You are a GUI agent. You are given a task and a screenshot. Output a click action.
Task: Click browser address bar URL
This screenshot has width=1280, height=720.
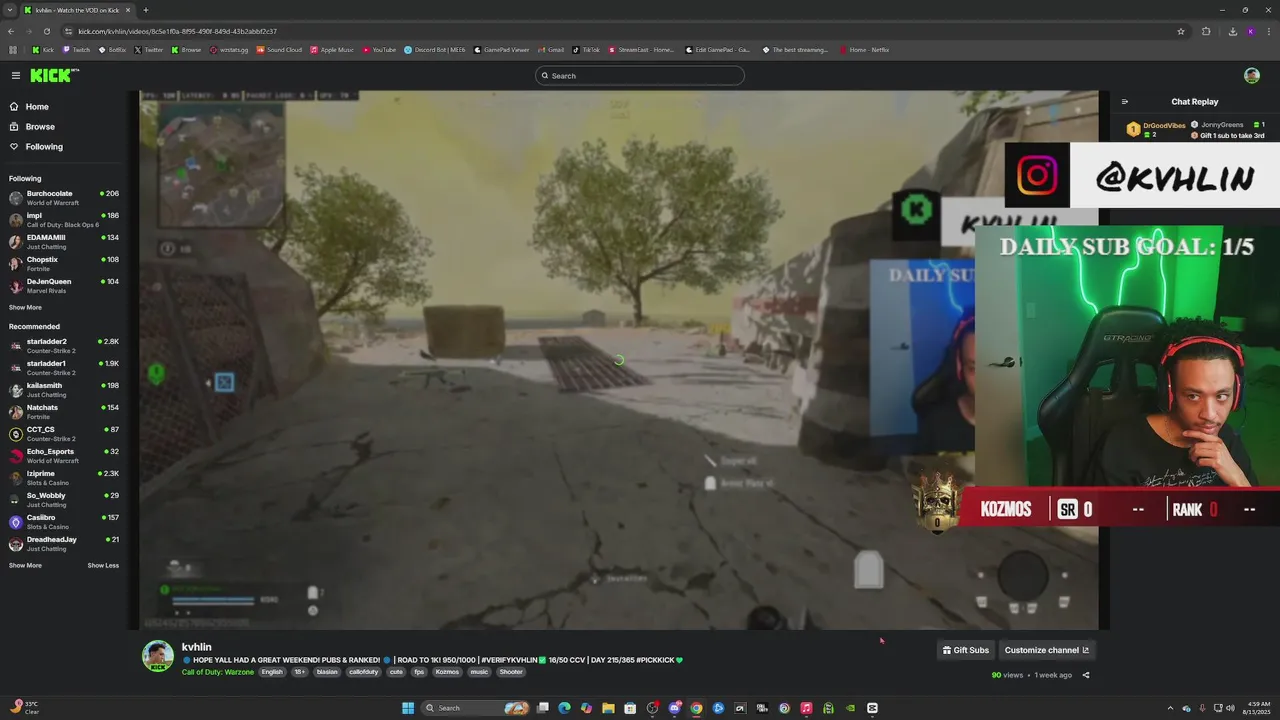click(178, 31)
